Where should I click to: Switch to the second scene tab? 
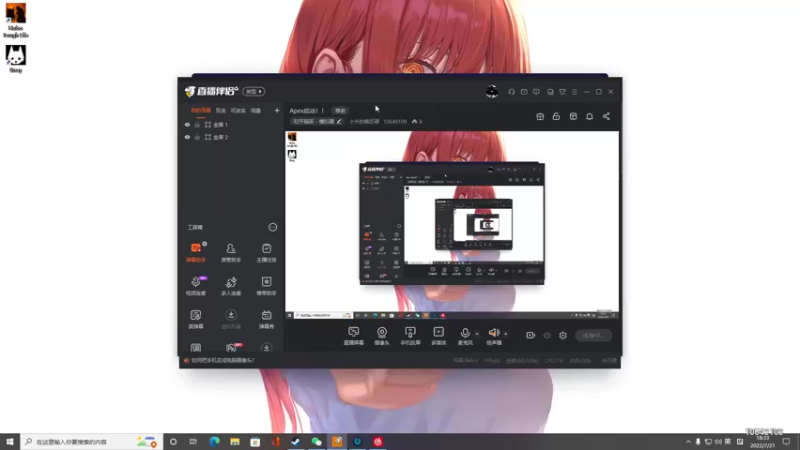point(220,110)
